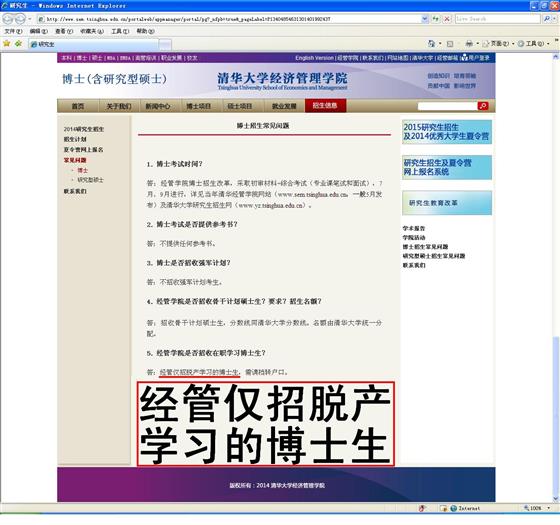Screen dimensions: 560x525
Task: Click the 用户登录 icon link
Action: pyautogui.click(x=475, y=58)
